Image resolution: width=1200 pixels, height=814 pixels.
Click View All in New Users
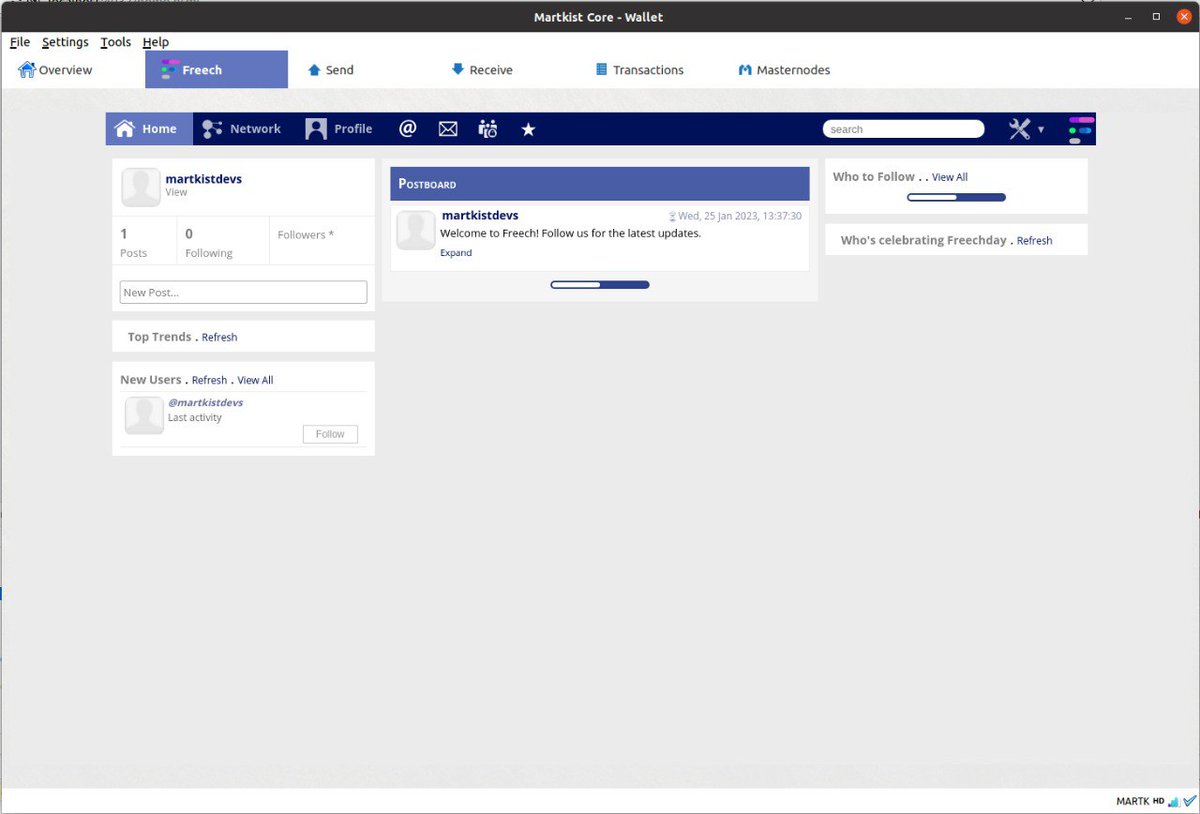tap(255, 380)
